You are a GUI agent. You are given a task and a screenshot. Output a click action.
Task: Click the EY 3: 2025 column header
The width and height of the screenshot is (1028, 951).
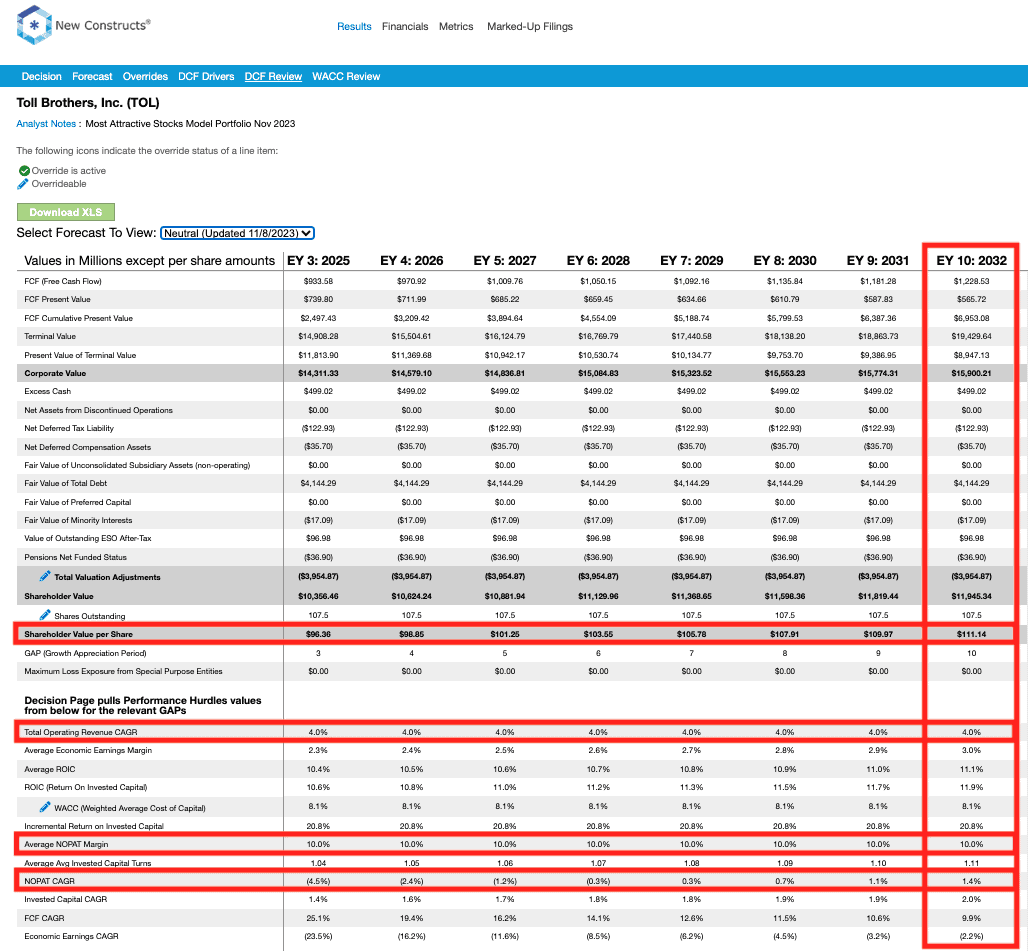pyautogui.click(x=319, y=260)
